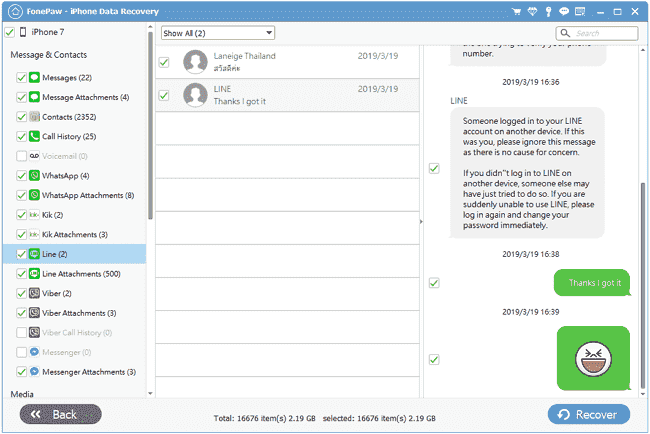This screenshot has height=434, width=650.
Task: Click the Viber Attachments icon
Action: pyautogui.click(x=34, y=313)
